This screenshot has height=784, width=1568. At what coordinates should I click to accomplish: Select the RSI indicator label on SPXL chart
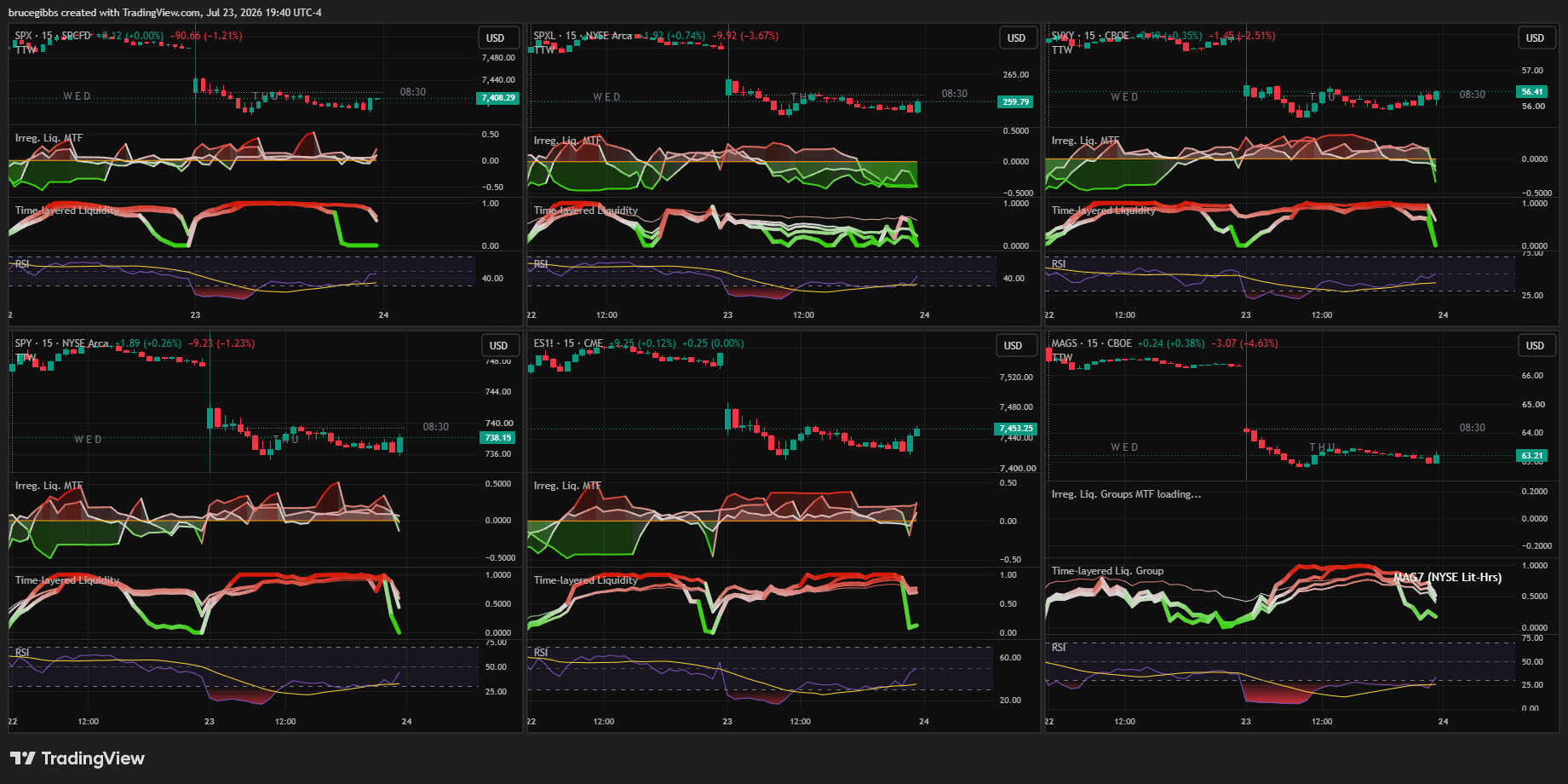pos(541,264)
